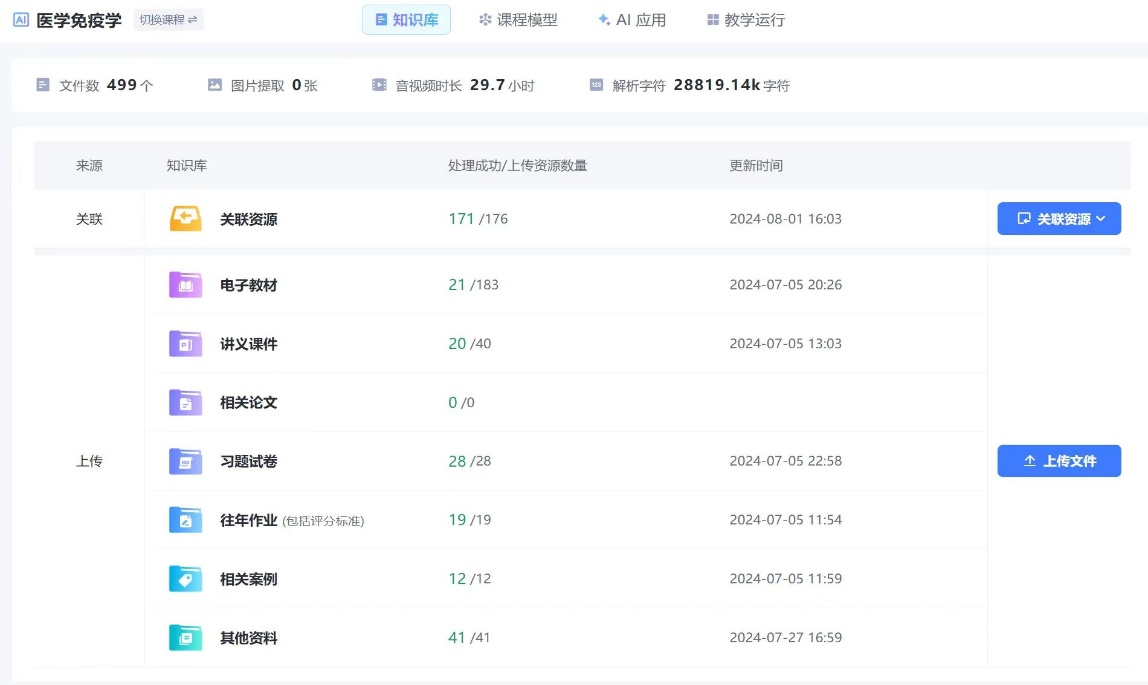1148x685 pixels.
Task: Click the 电子教材 book folder icon
Action: click(x=185, y=285)
